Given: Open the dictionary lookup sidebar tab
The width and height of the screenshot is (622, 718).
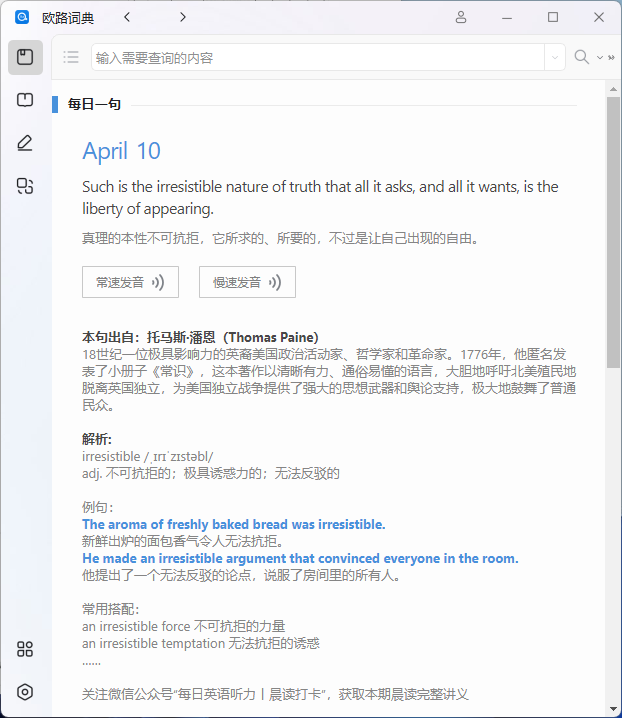Looking at the screenshot, I should tap(25, 58).
